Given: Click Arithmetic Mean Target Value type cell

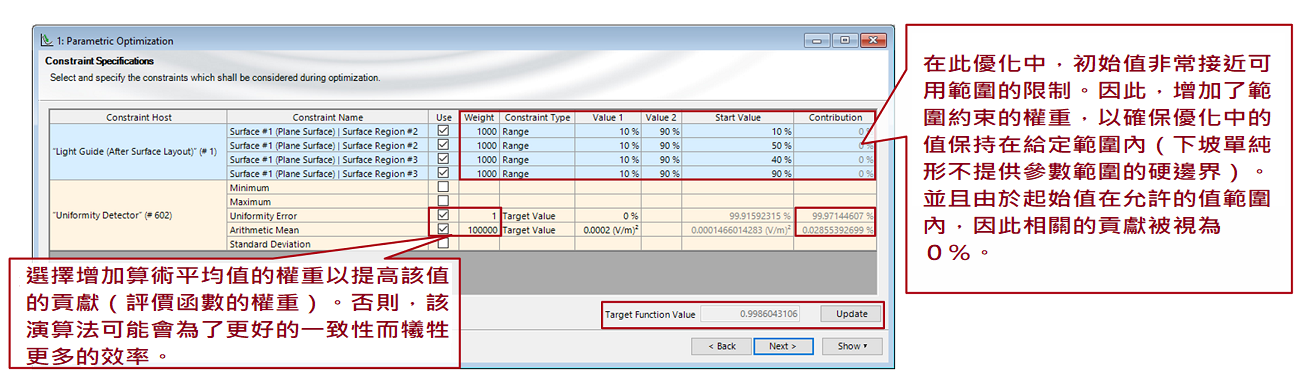Looking at the screenshot, I should (x=537, y=229).
